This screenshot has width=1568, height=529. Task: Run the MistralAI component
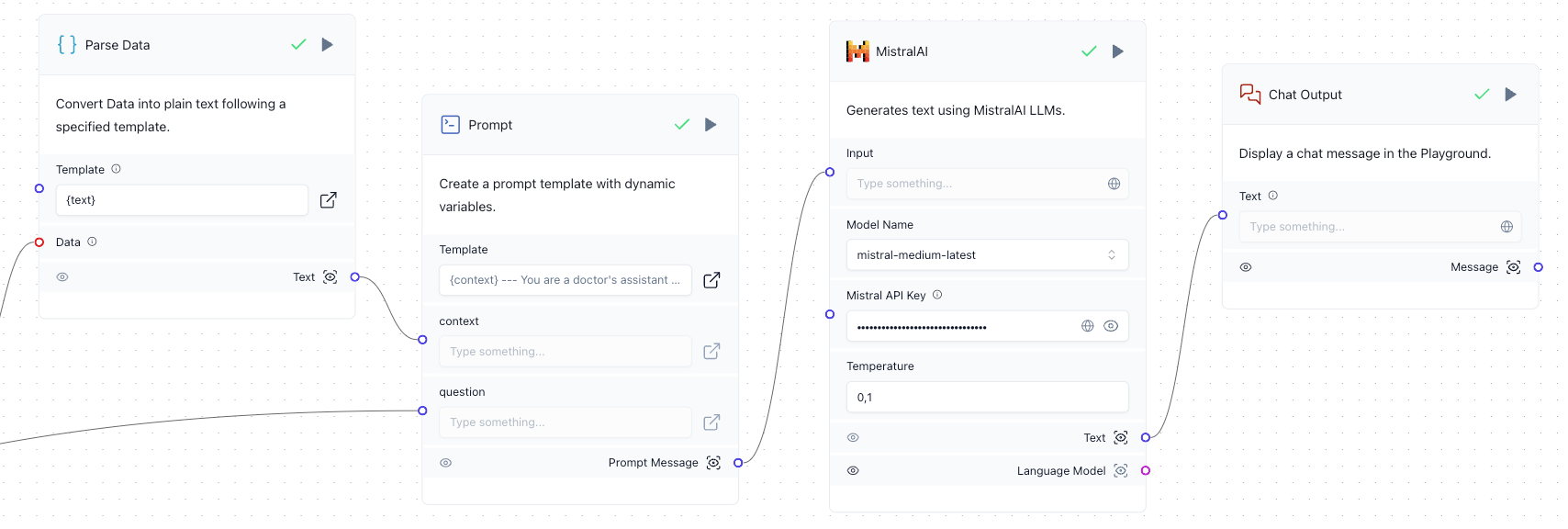click(x=1118, y=51)
